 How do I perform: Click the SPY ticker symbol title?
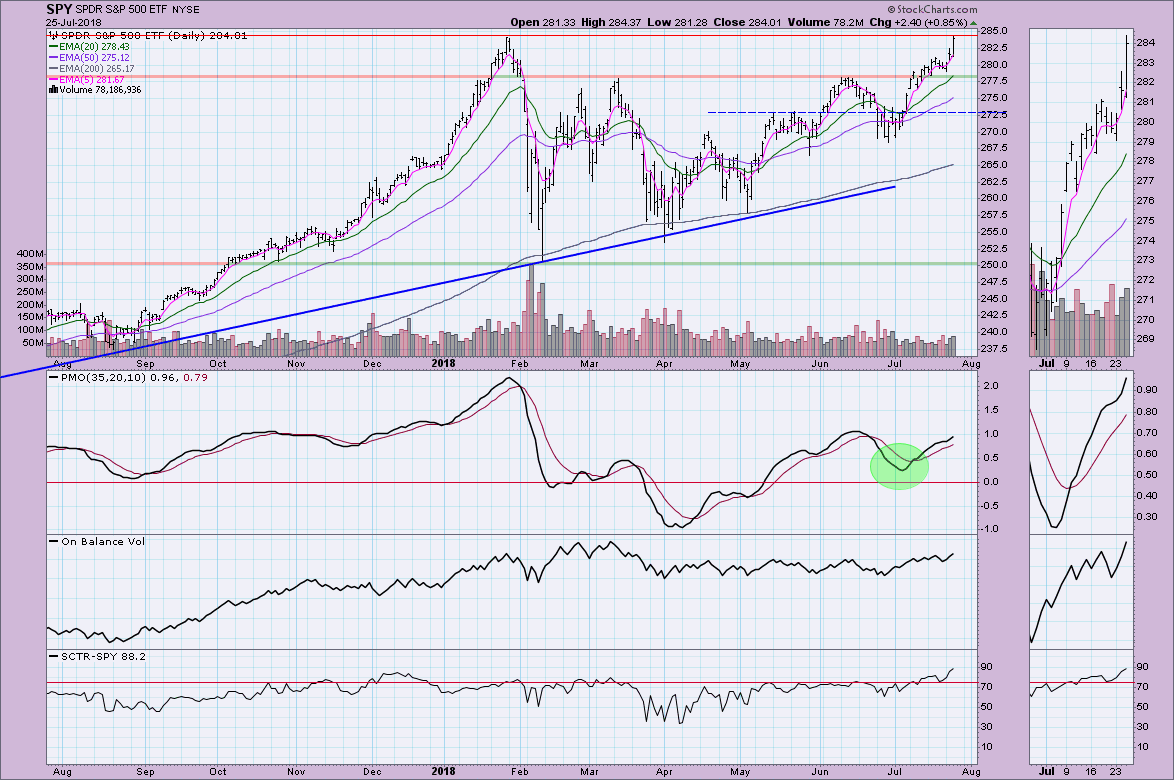(x=58, y=10)
